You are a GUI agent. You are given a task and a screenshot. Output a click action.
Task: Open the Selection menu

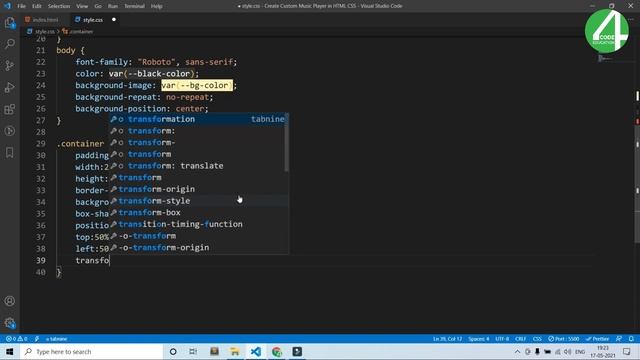(x=59, y=6)
